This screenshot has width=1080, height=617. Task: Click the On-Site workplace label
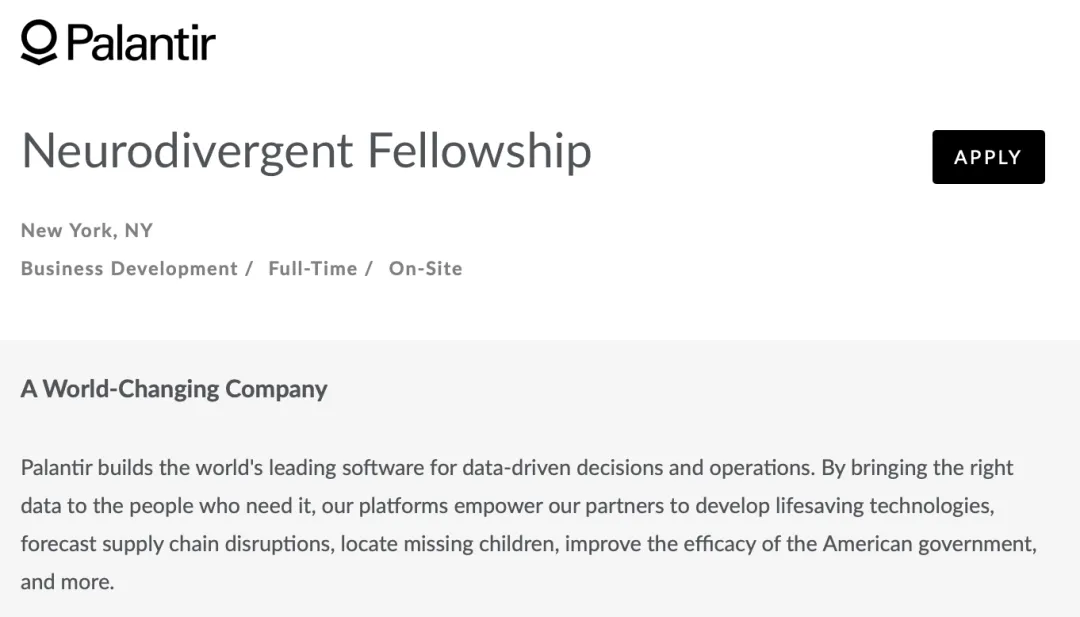(x=426, y=268)
